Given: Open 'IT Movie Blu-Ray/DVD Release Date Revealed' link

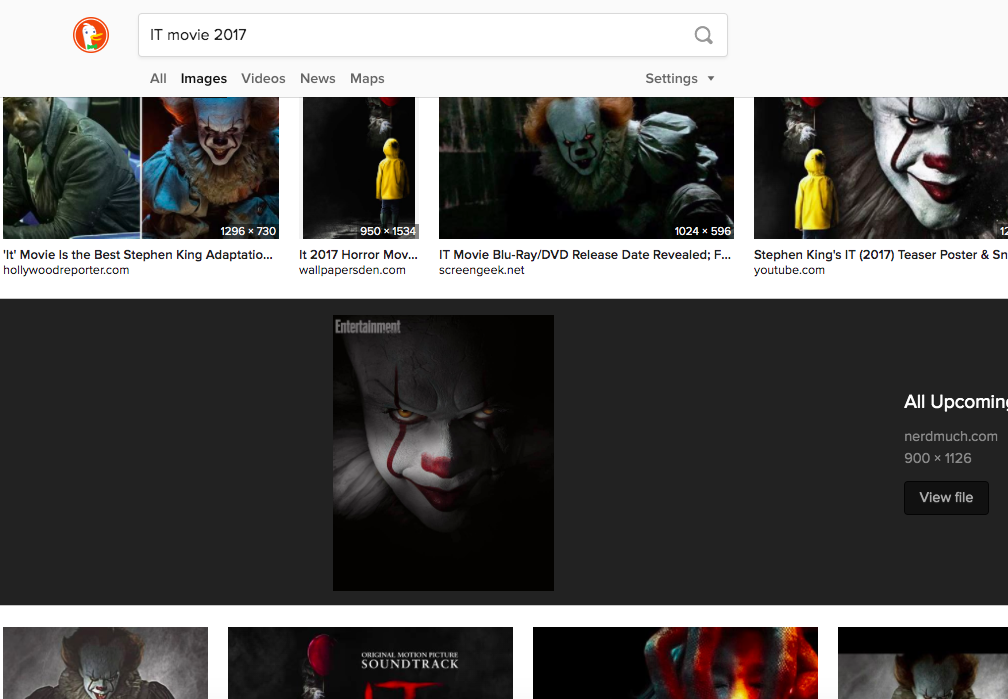Looking at the screenshot, I should pos(585,255).
